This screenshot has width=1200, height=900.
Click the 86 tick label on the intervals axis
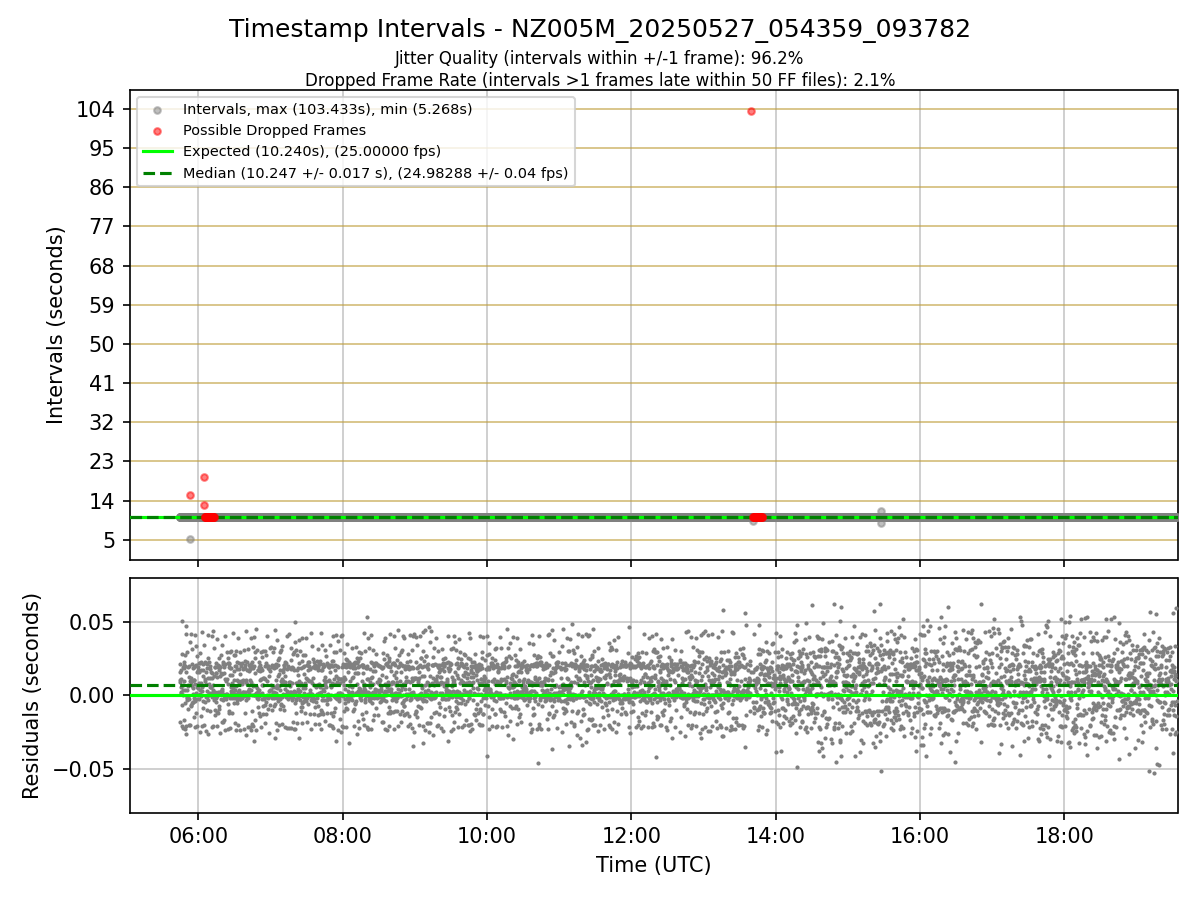(x=102, y=187)
